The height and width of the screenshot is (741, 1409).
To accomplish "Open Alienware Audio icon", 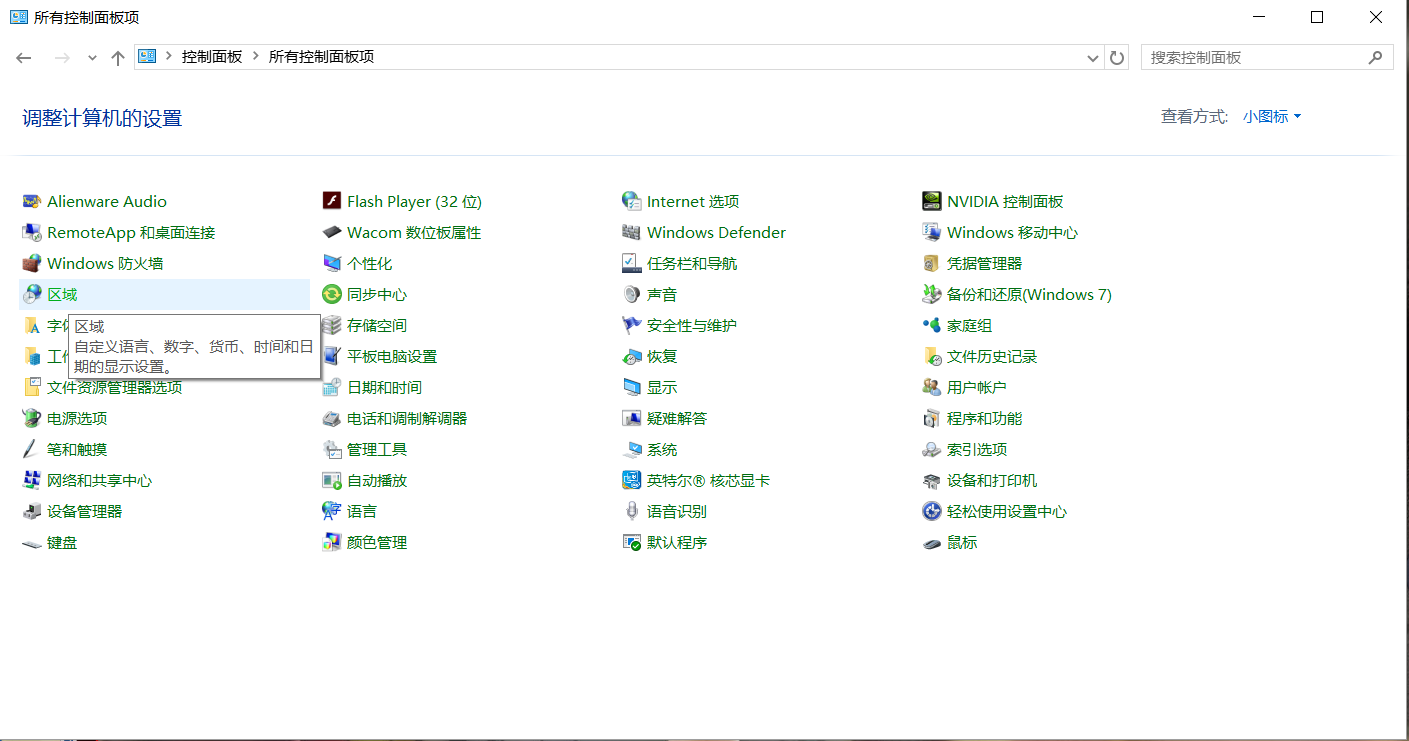I will (x=31, y=201).
